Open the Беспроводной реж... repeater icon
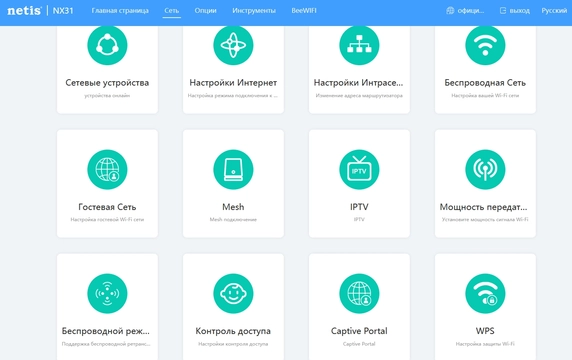The height and width of the screenshot is (360, 572). pos(107,294)
